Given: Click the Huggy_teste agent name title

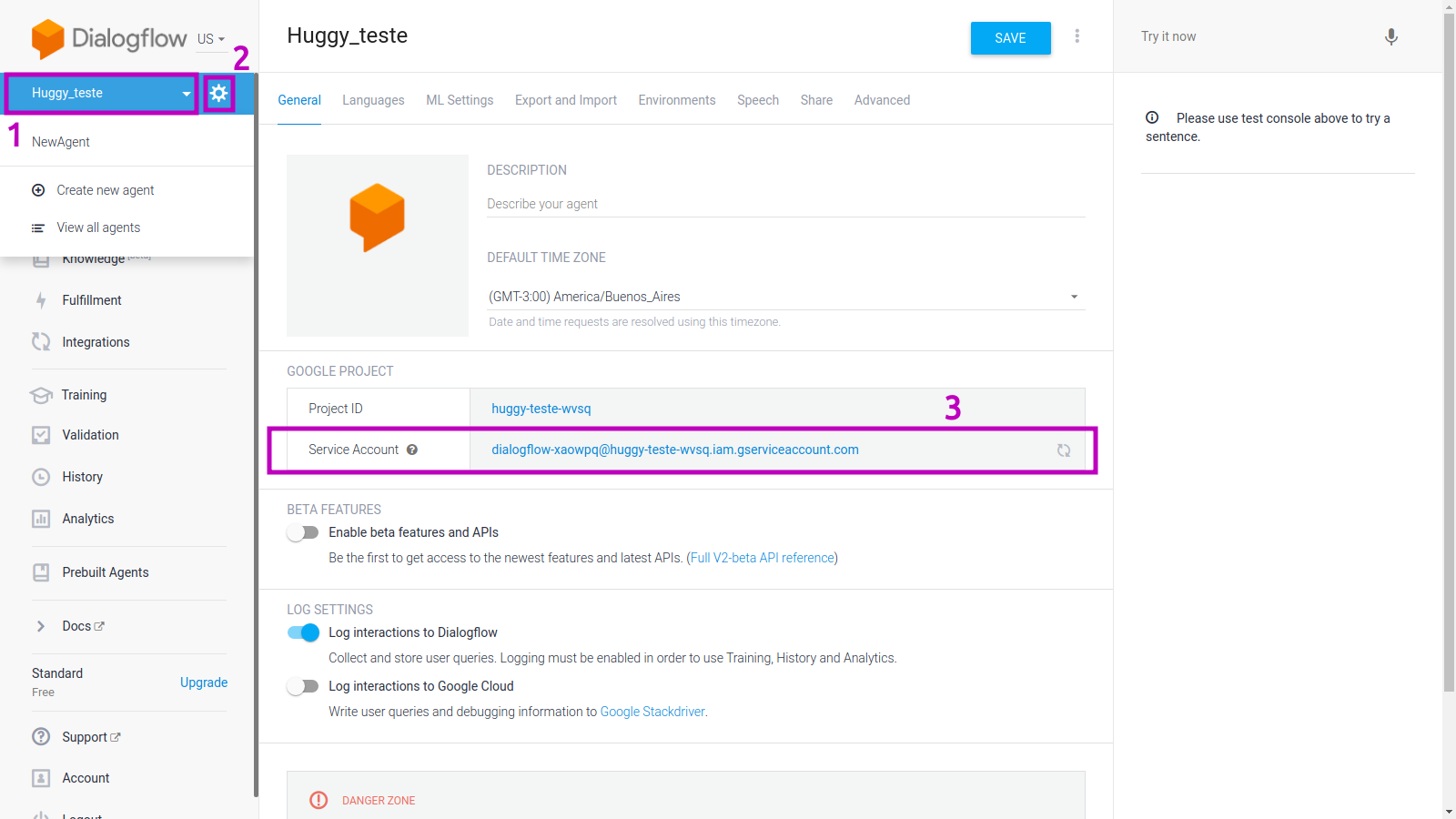Looking at the screenshot, I should 347,35.
